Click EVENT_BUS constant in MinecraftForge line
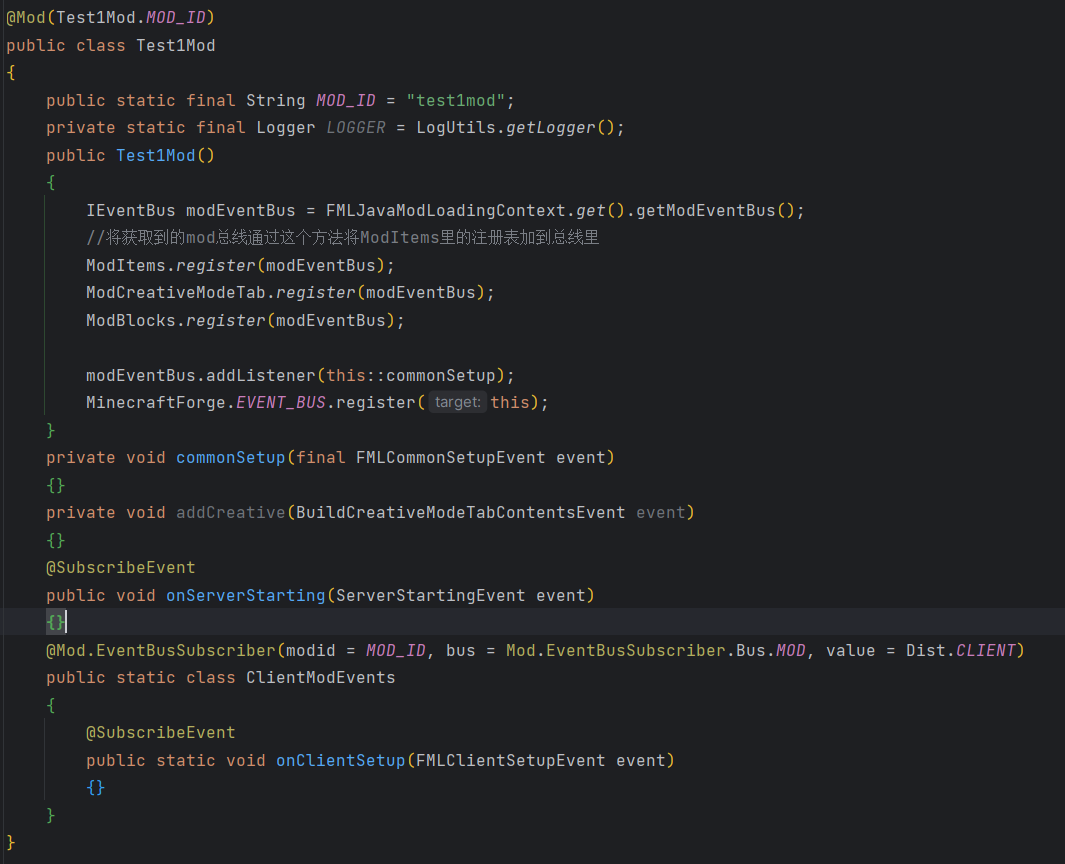This screenshot has width=1065, height=864. [281, 403]
